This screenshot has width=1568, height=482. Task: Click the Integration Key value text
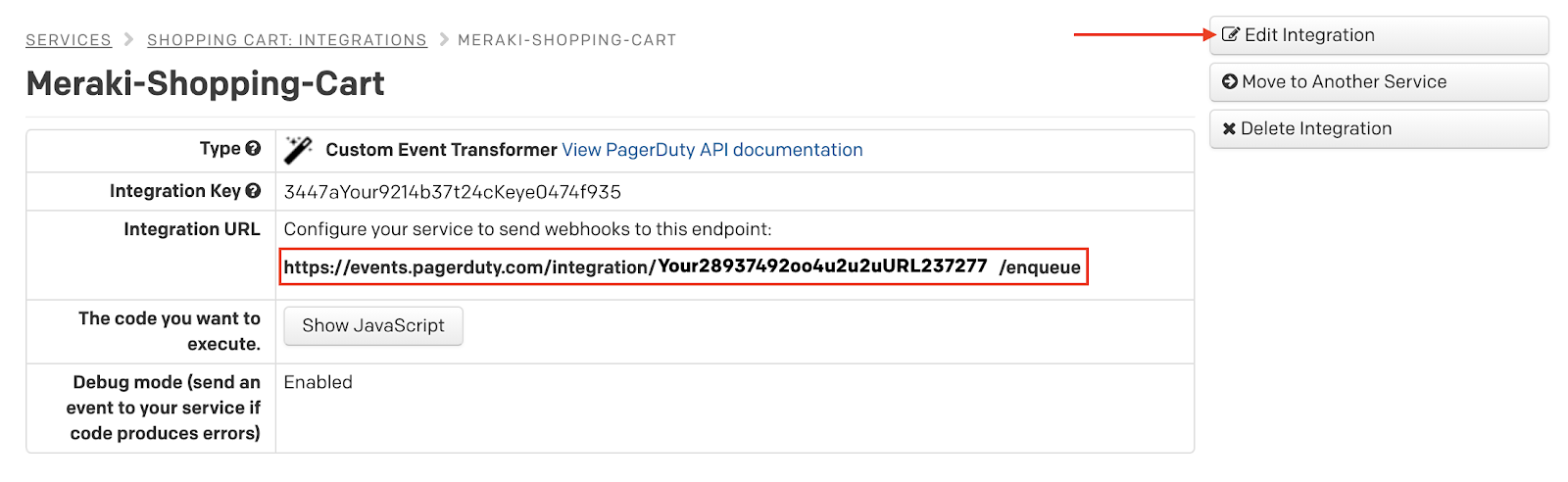(453, 192)
